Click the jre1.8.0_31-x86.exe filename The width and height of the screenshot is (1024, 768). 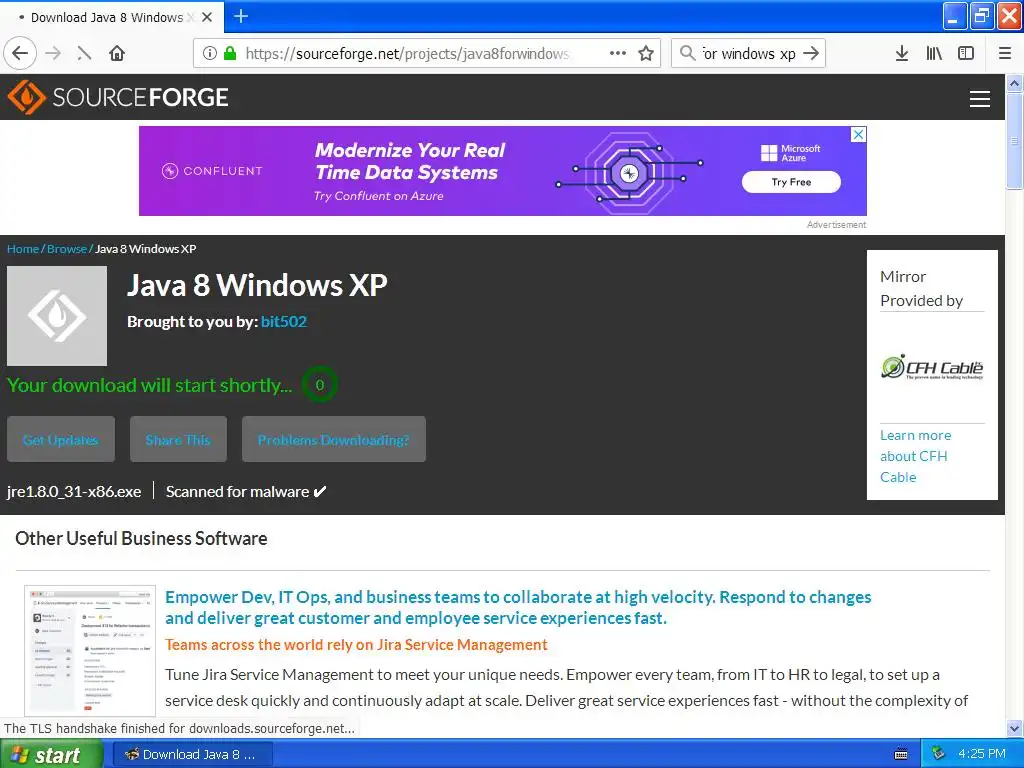click(x=74, y=492)
